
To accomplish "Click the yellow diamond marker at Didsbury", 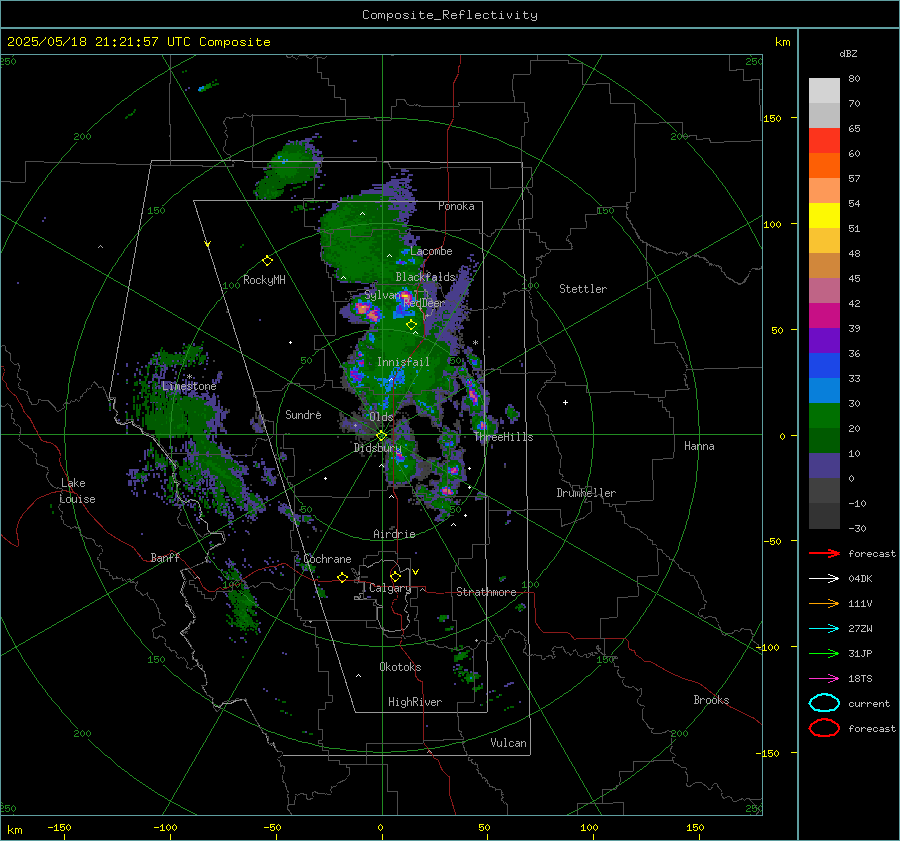I will coord(381,436).
